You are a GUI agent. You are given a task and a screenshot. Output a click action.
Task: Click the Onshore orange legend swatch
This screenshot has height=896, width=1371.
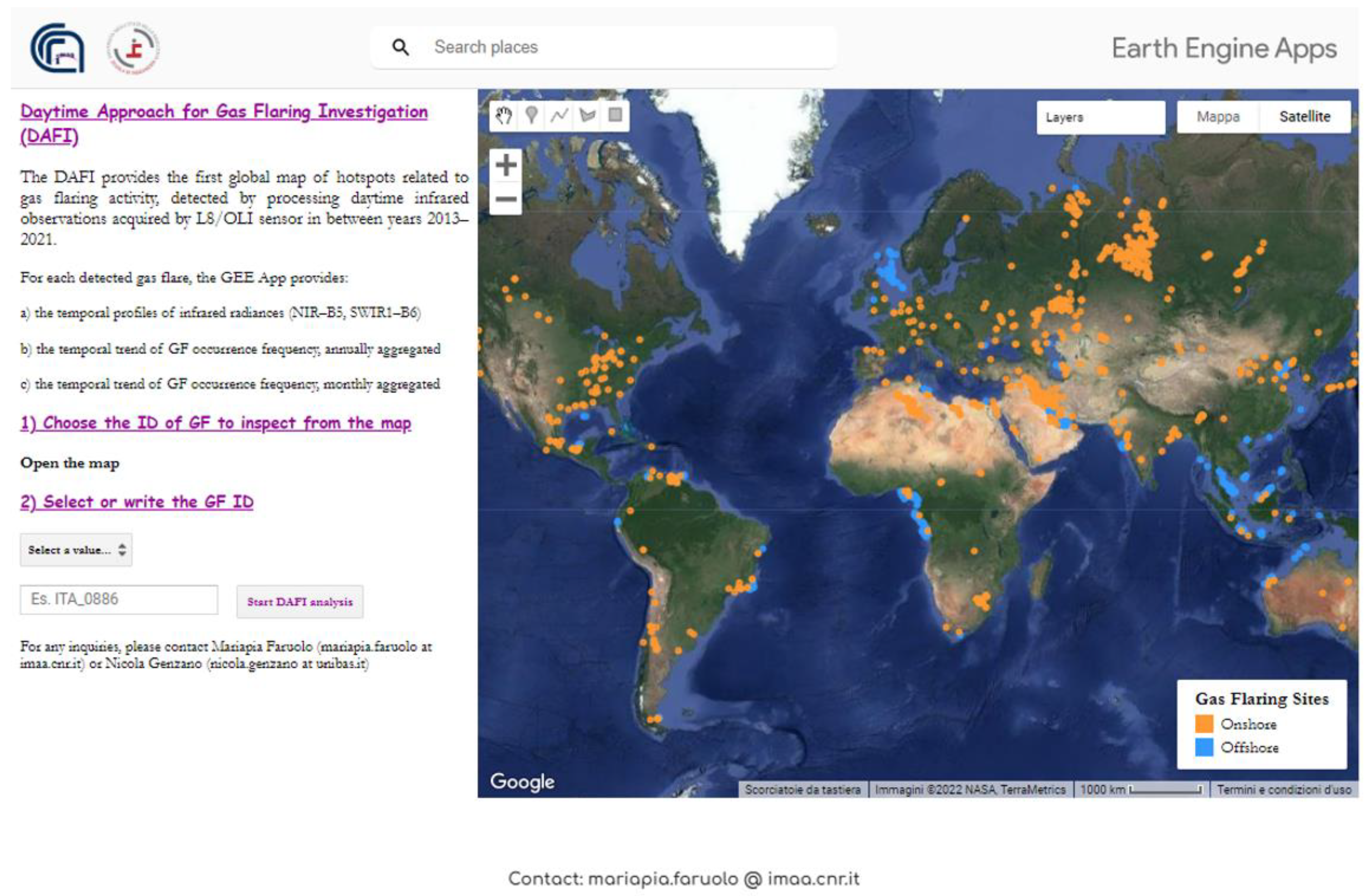pyautogui.click(x=1204, y=724)
